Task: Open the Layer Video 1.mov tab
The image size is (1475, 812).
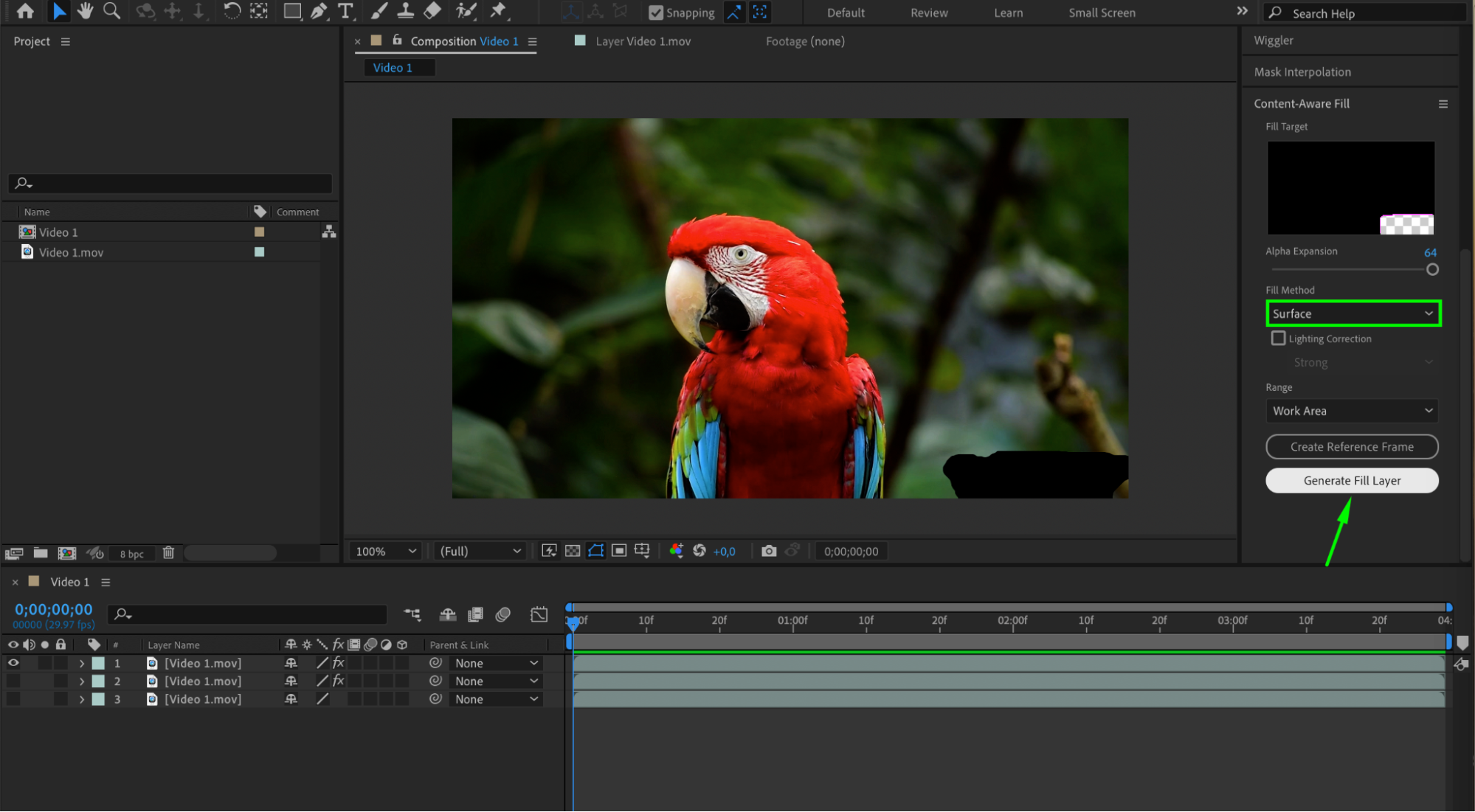Action: [x=643, y=41]
